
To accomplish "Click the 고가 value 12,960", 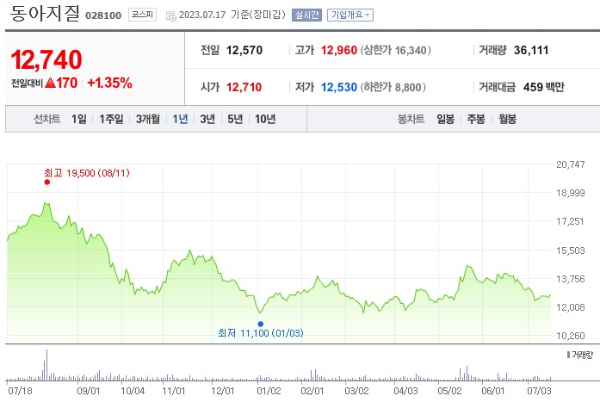I will pos(339,50).
